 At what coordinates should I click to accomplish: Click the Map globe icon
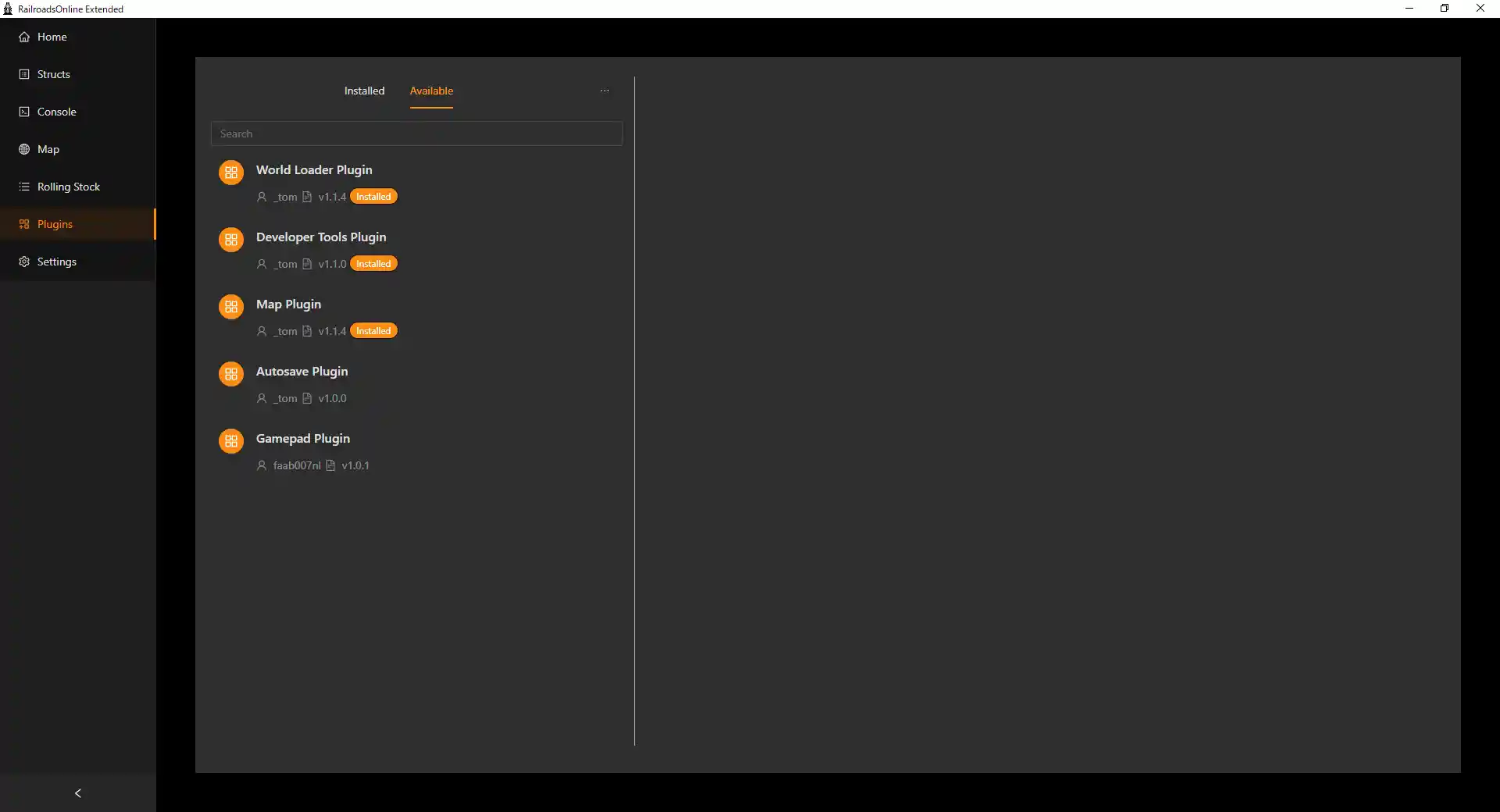pos(24,149)
